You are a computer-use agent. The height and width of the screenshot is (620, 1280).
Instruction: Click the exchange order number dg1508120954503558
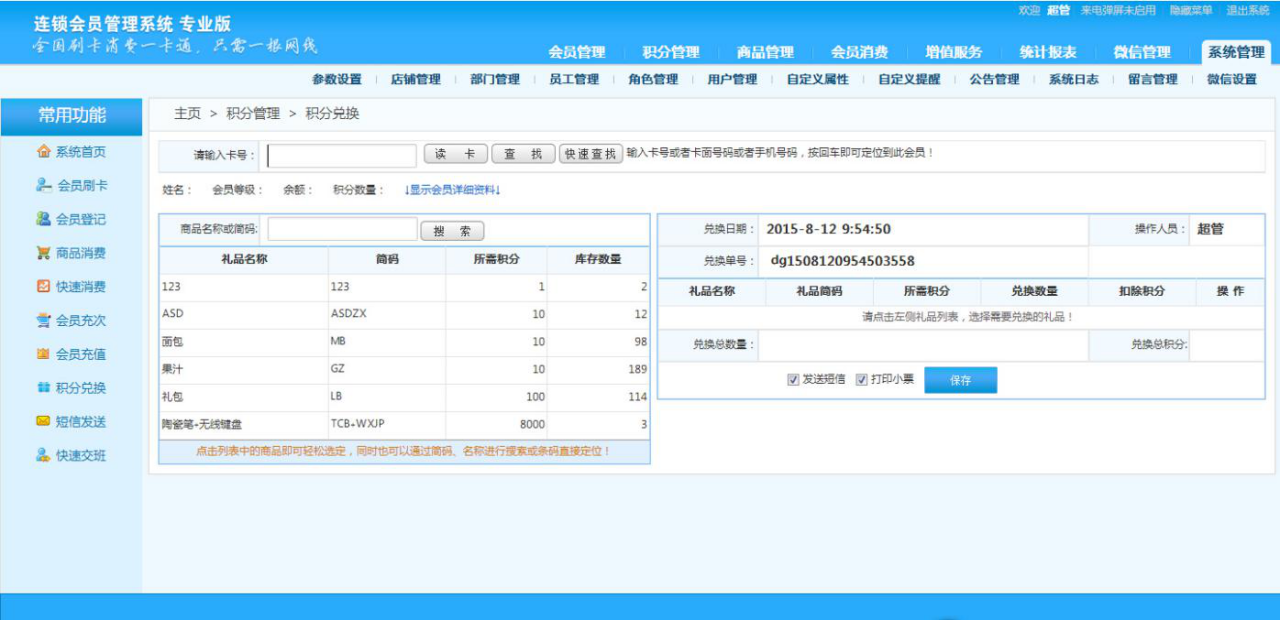pyautogui.click(x=842, y=261)
